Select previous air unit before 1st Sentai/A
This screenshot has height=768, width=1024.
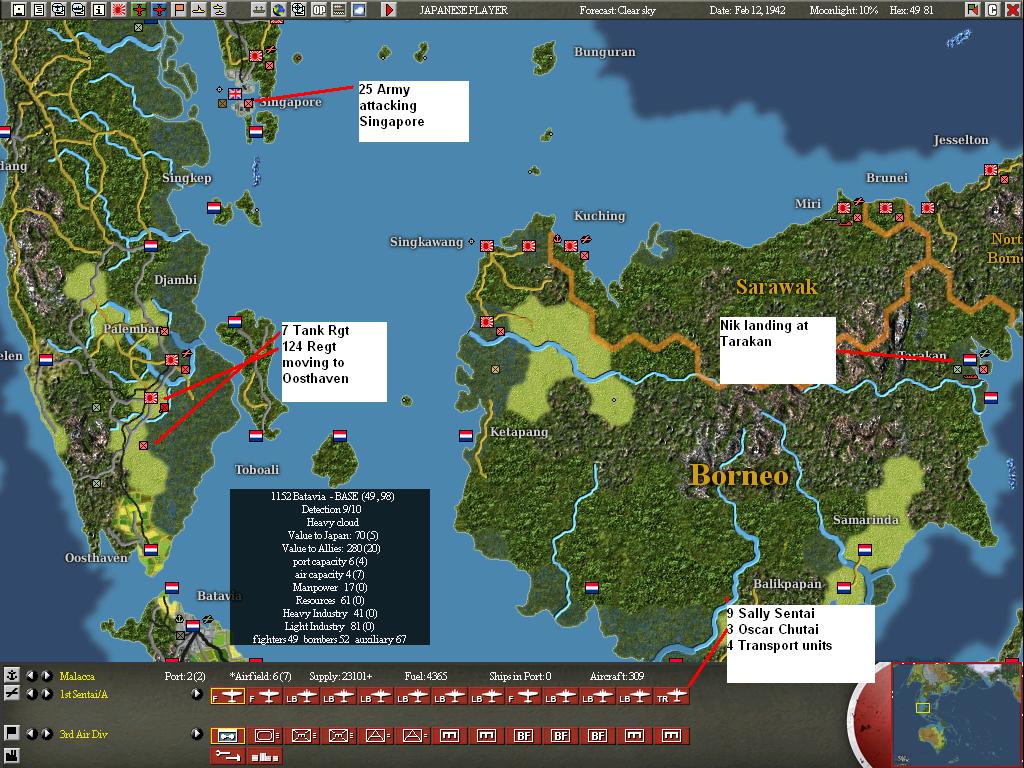31,694
